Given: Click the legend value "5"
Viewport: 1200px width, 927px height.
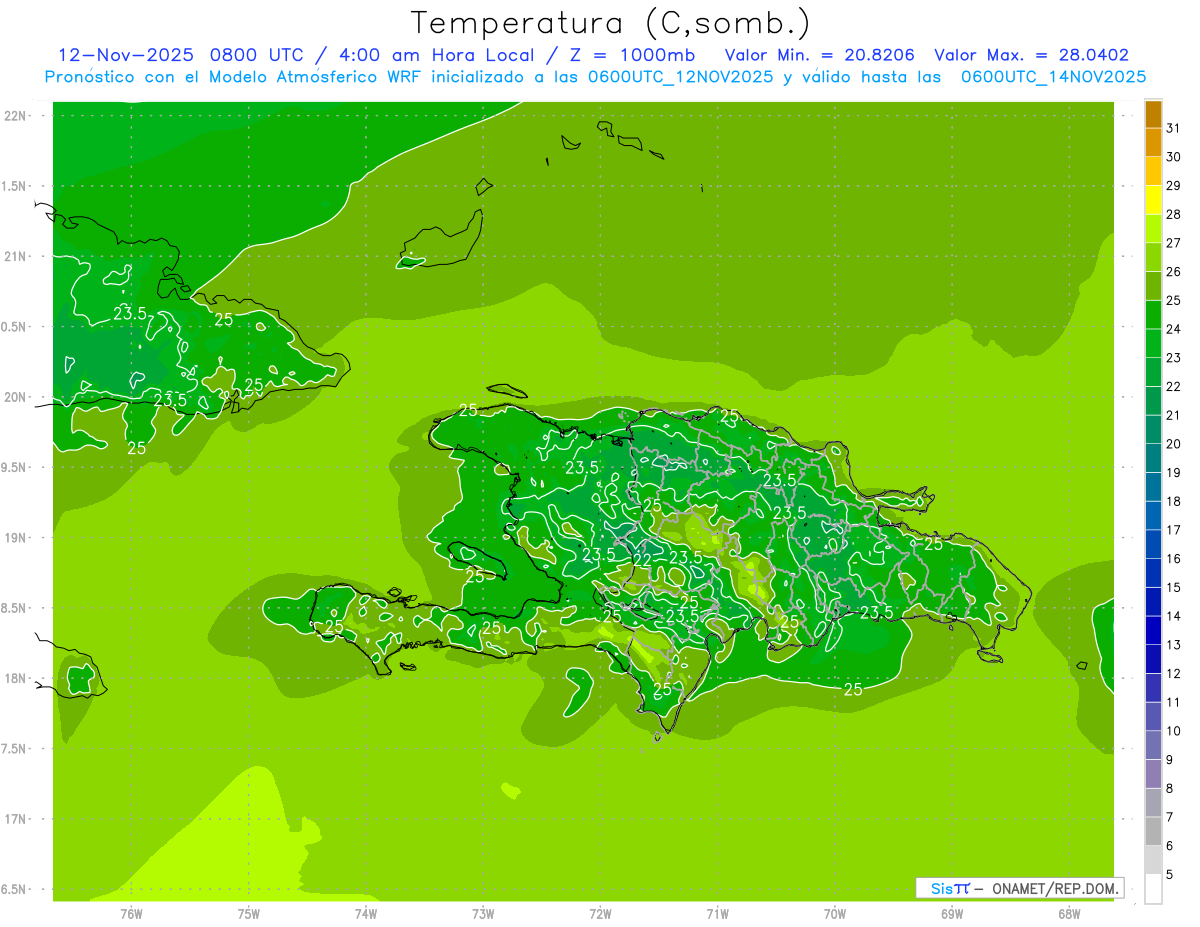Looking at the screenshot, I should click(x=1170, y=875).
